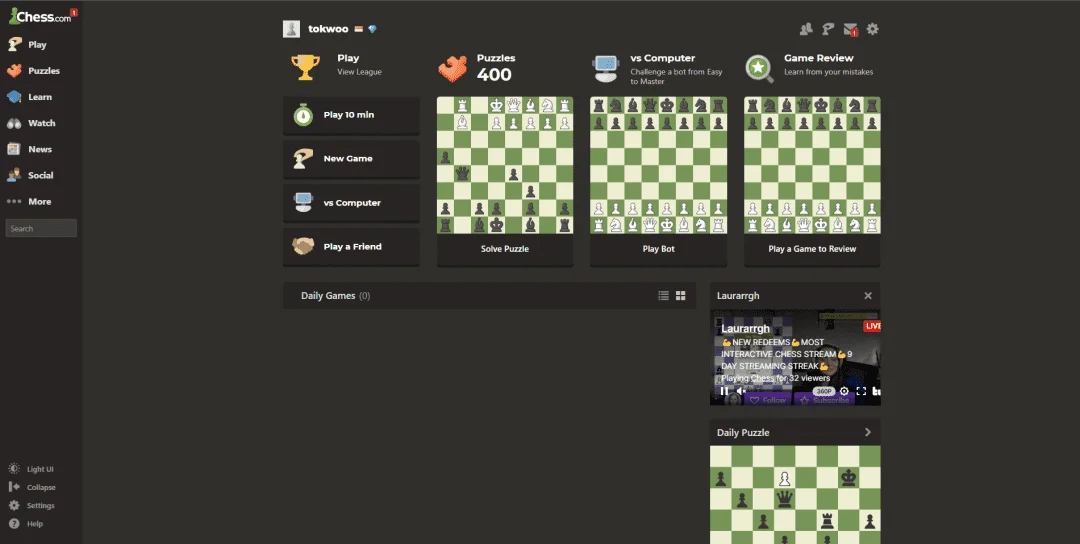
Task: Open the friends icon in the header
Action: [806, 29]
